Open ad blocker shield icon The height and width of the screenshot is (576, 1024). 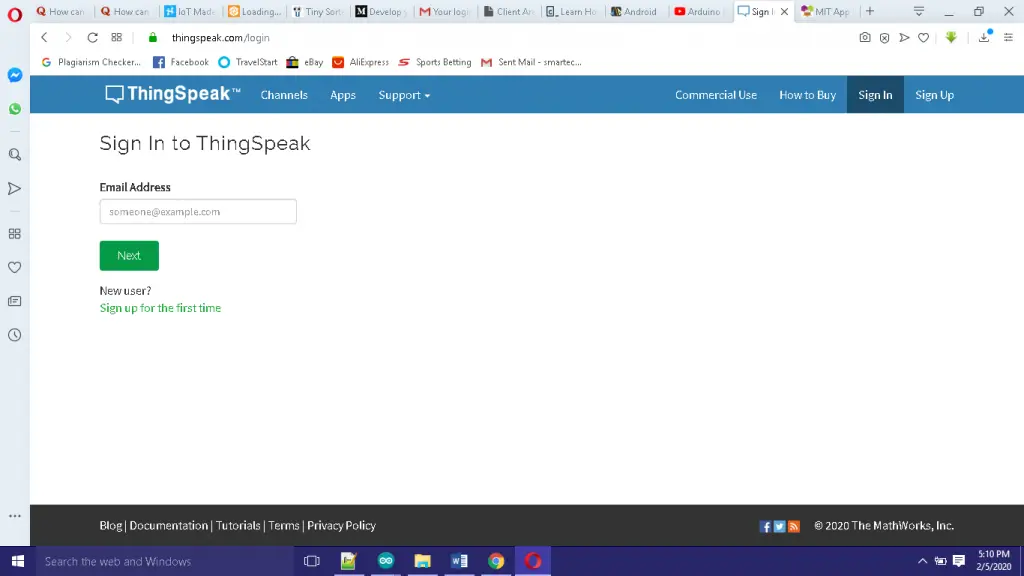(884, 38)
